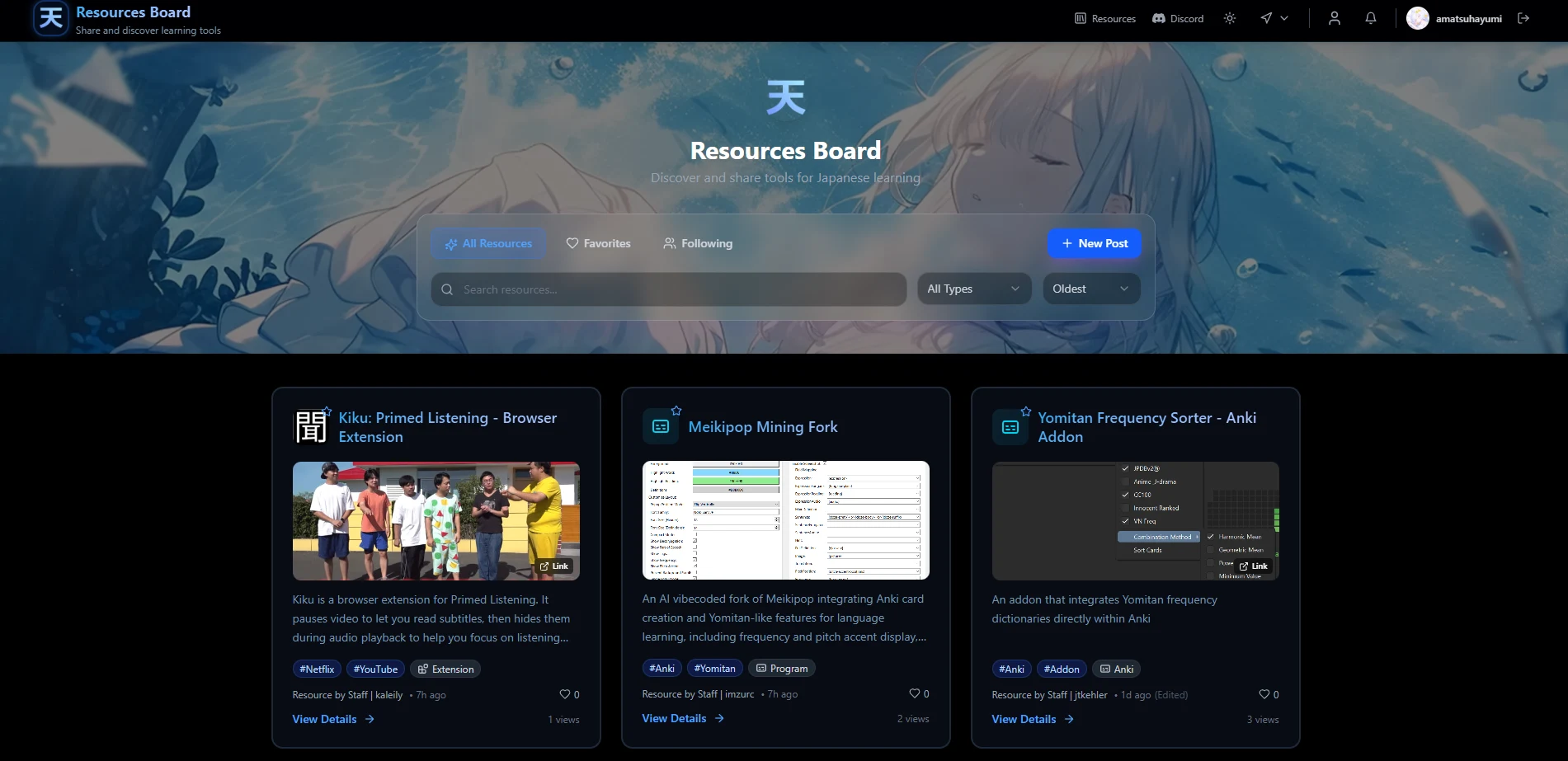Like the Kiku resource heart icon

tap(565, 694)
